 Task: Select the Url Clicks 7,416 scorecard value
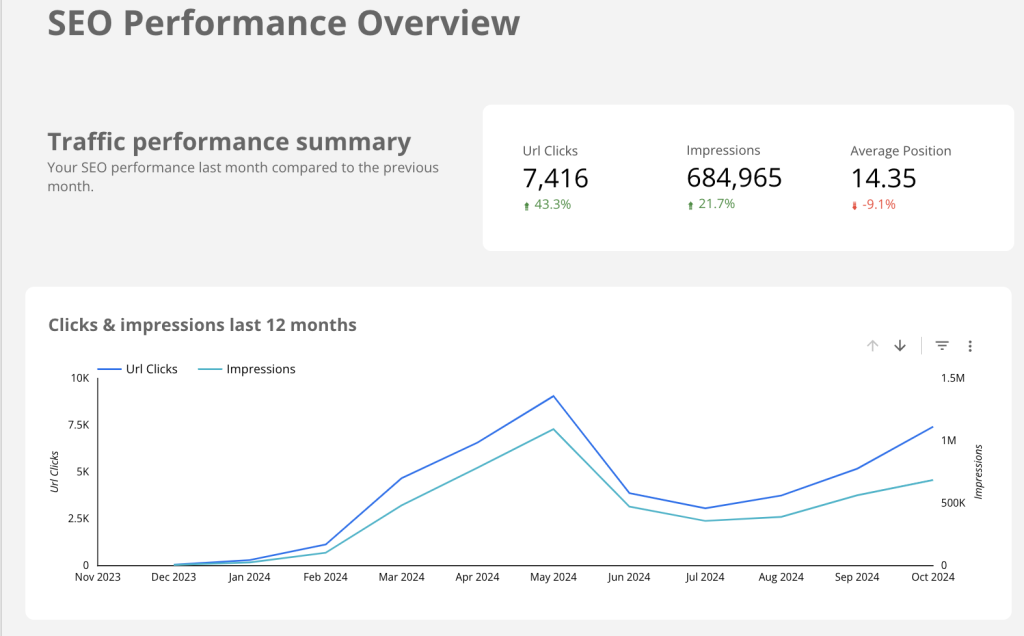click(555, 179)
